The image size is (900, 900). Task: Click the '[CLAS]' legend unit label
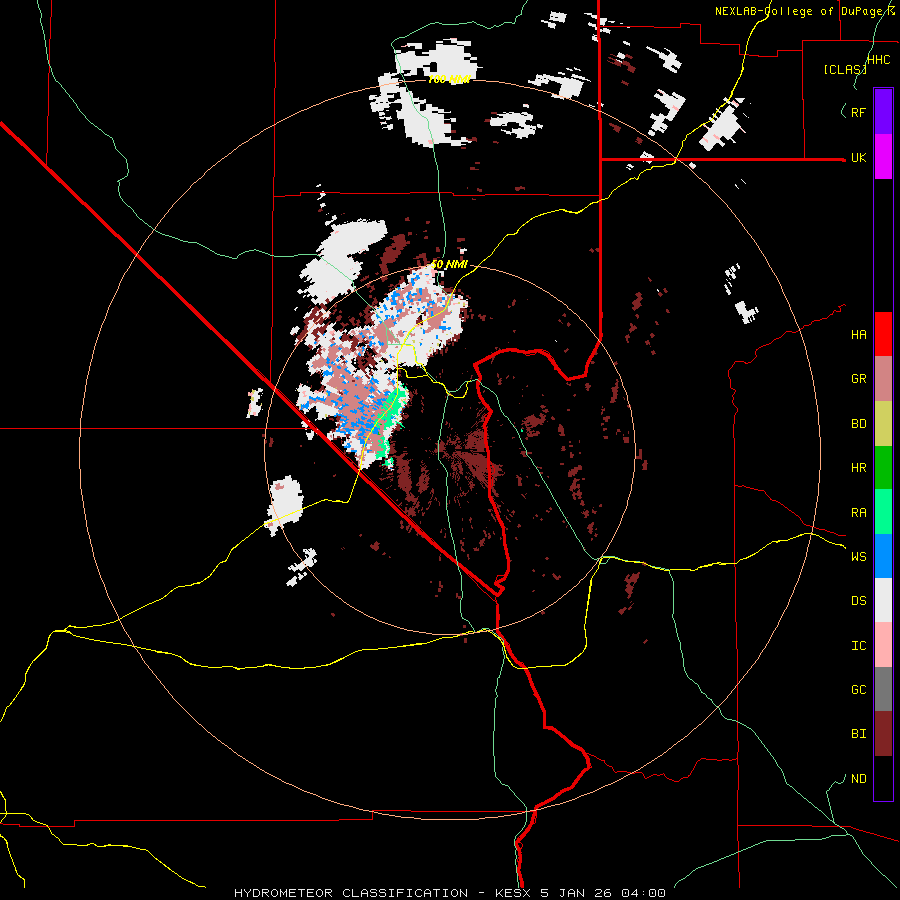point(845,70)
